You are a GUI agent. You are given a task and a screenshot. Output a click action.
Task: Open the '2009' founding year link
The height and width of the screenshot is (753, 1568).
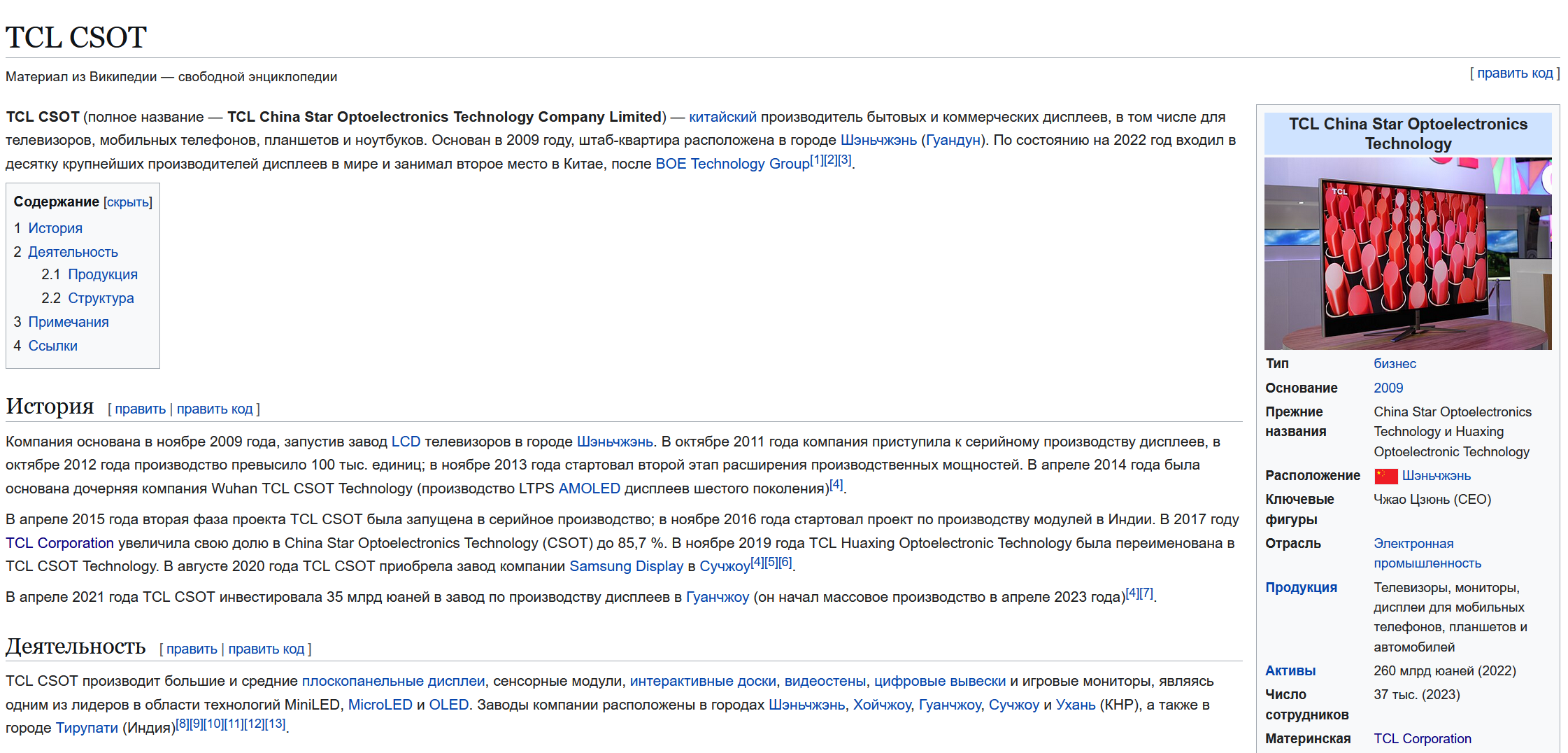1388,388
